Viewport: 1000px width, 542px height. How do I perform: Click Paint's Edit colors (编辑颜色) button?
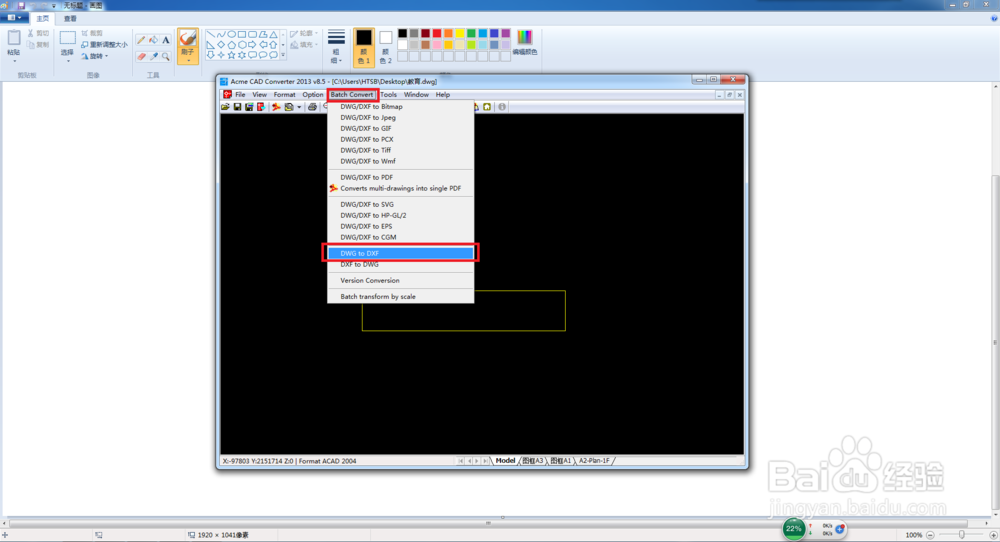click(x=525, y=43)
